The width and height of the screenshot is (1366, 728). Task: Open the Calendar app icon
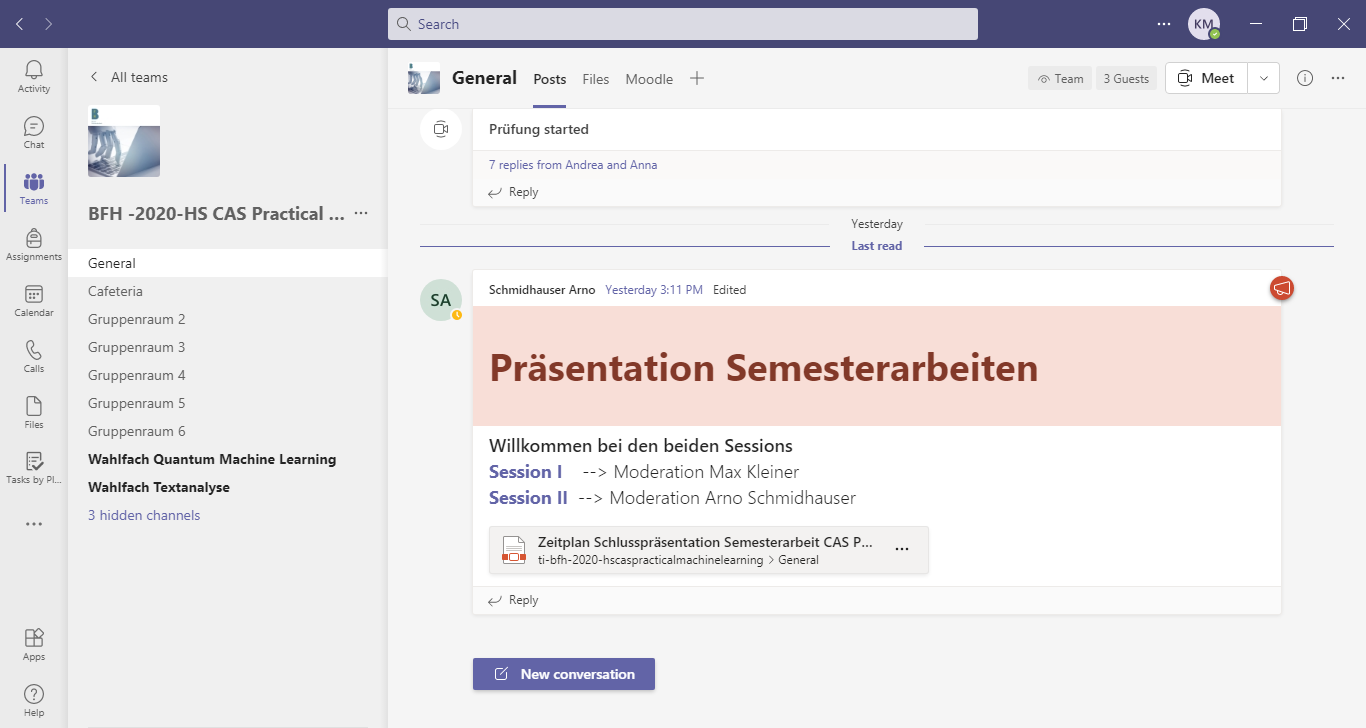coord(34,300)
